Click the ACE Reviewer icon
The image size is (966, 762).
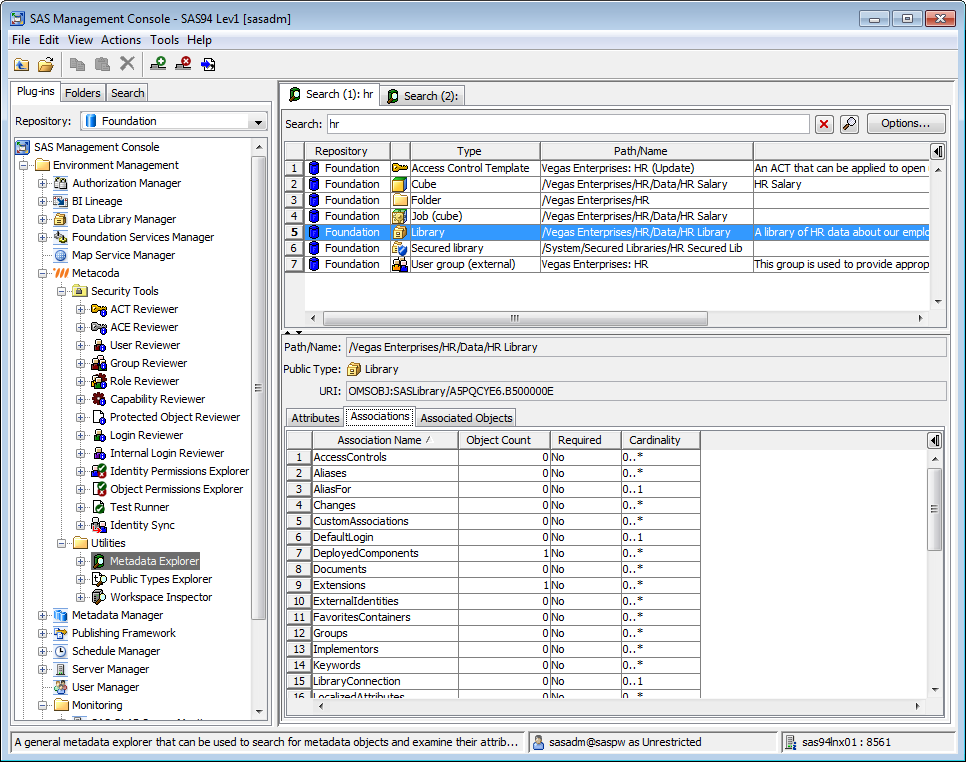99,327
